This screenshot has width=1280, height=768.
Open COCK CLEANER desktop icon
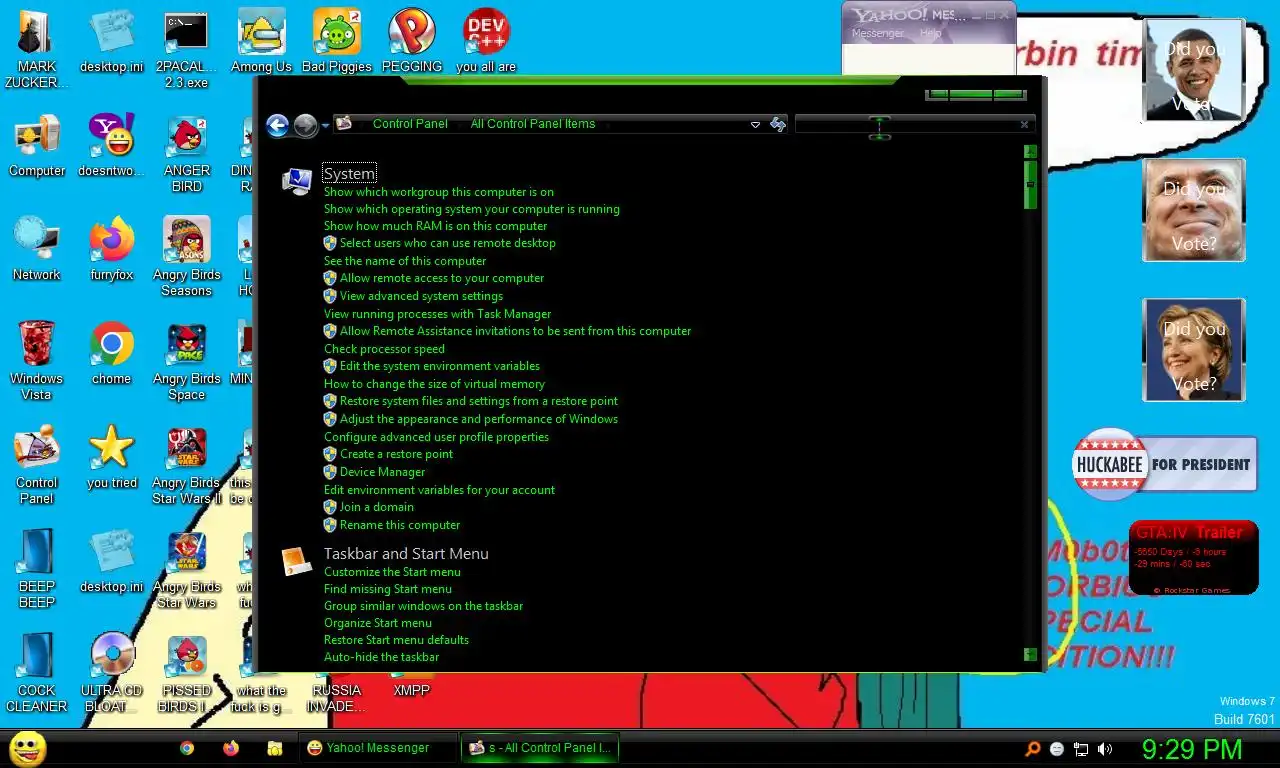[x=37, y=674]
